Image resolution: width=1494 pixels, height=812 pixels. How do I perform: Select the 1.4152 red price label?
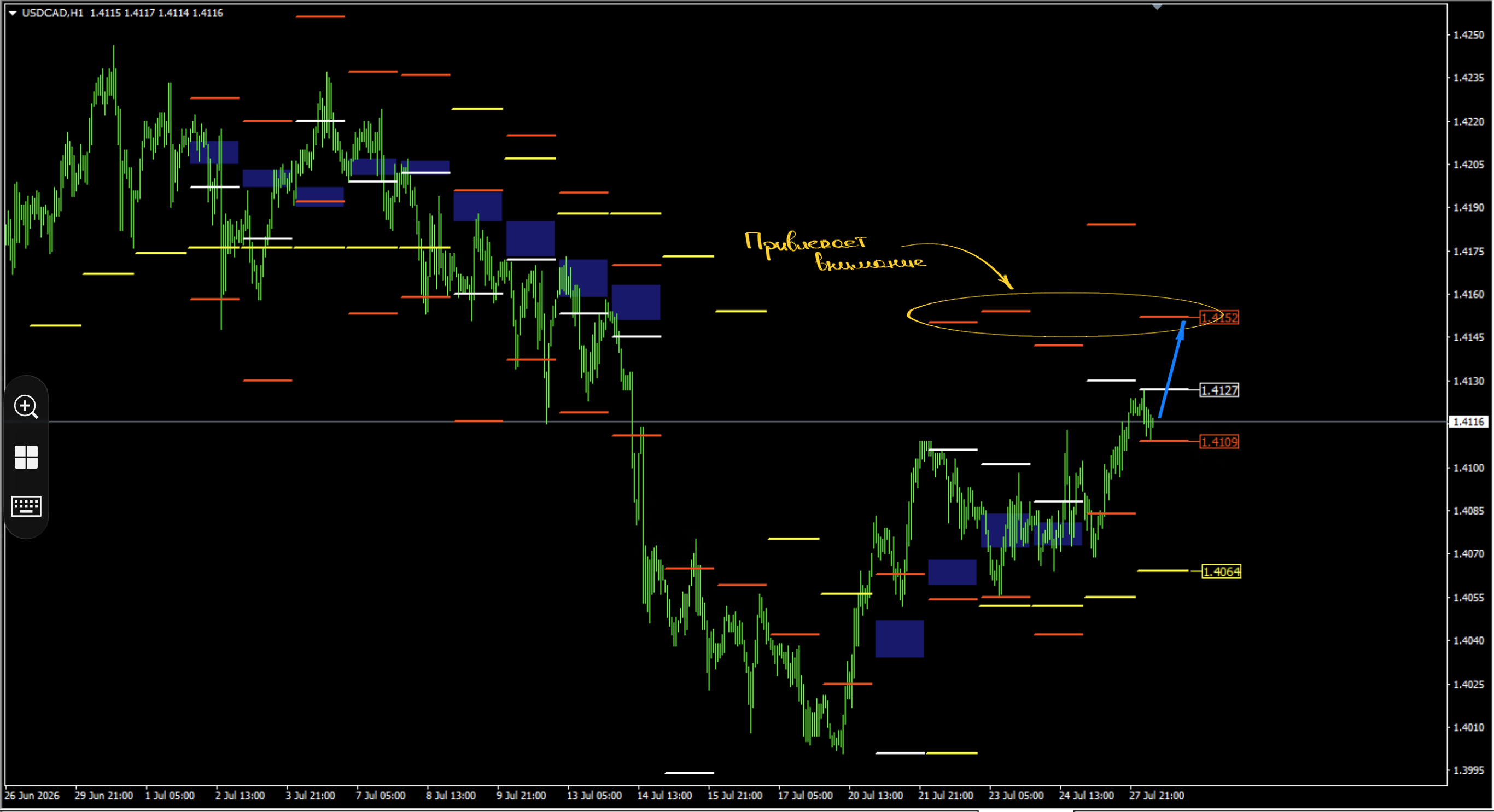coord(1219,317)
